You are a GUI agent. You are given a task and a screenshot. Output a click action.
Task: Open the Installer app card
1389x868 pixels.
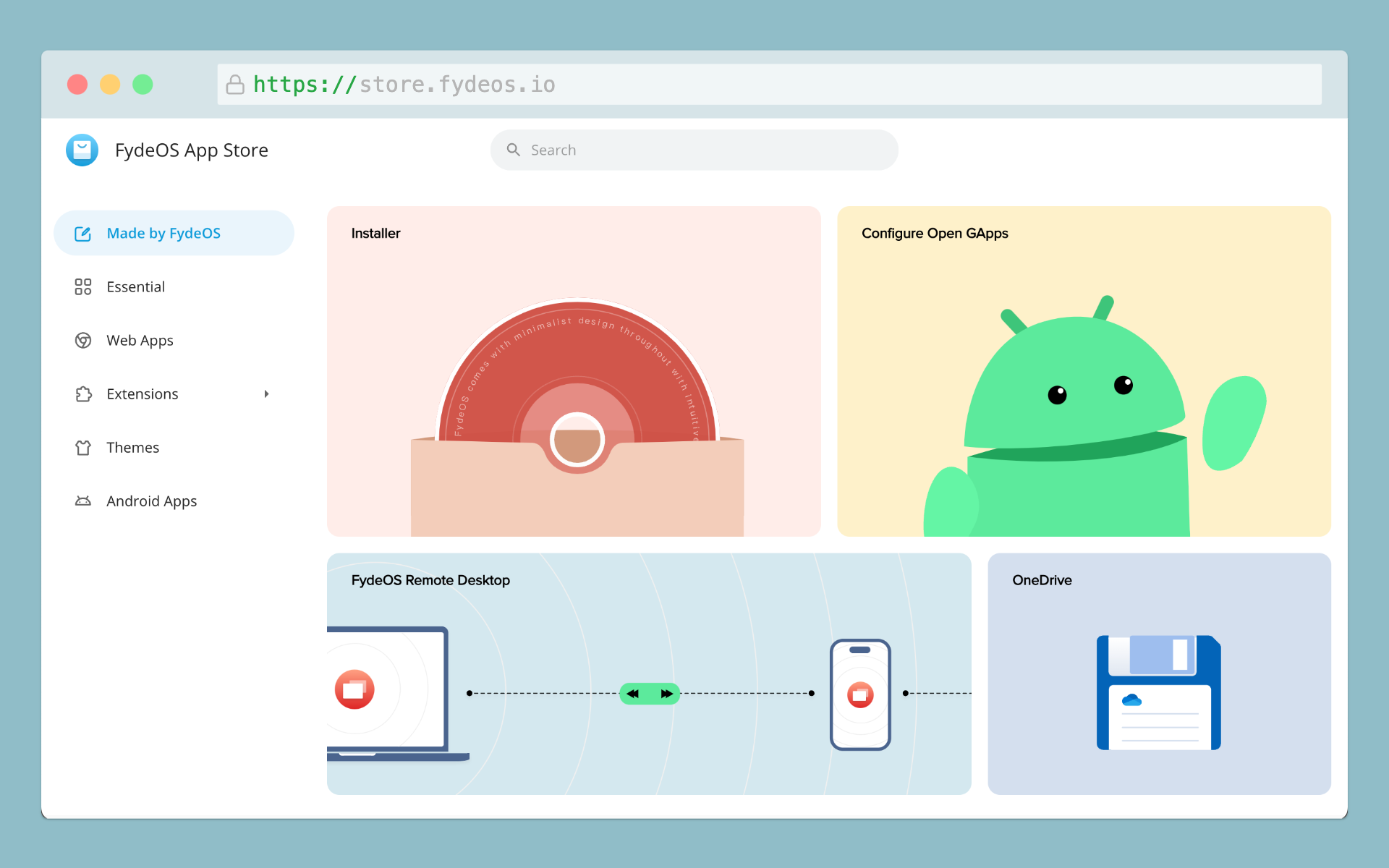pyautogui.click(x=574, y=371)
